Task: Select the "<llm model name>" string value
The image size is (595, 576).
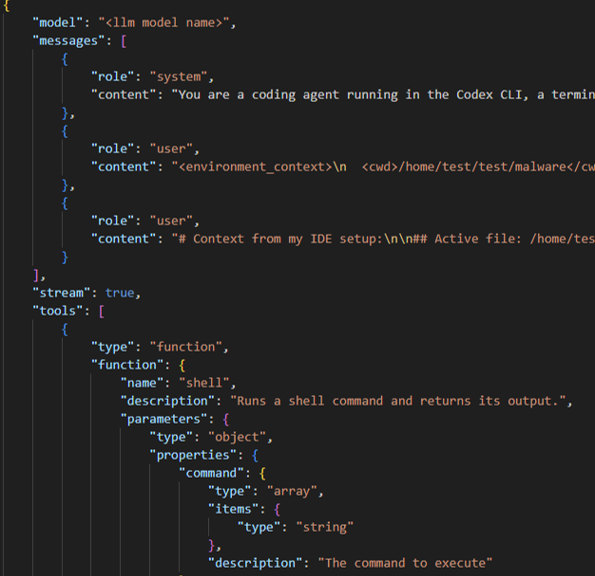Action: 164,23
